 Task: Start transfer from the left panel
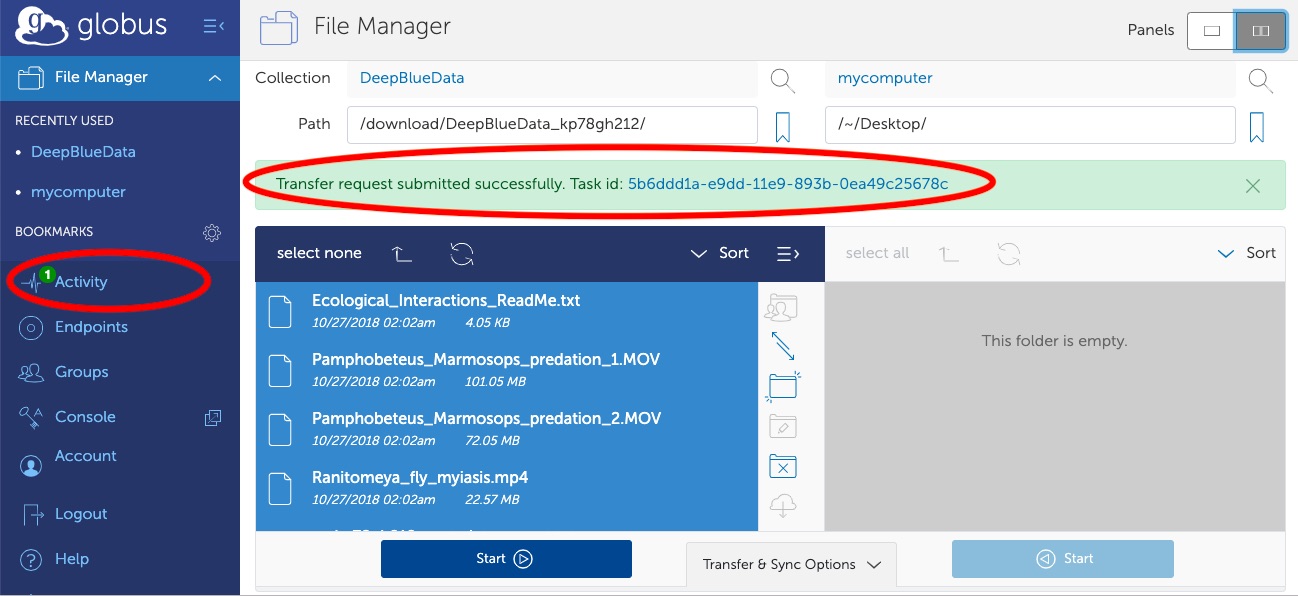click(506, 559)
